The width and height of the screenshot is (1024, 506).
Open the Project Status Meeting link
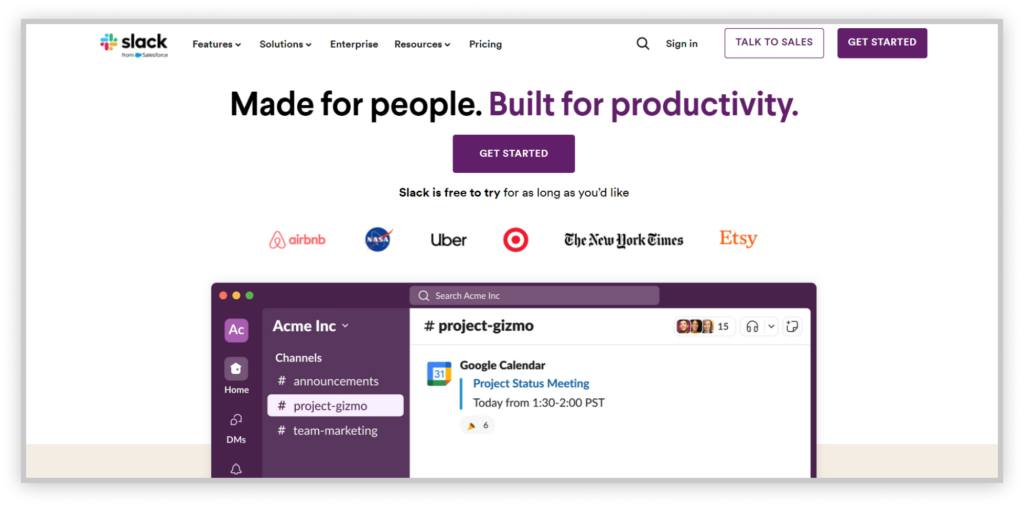[531, 383]
